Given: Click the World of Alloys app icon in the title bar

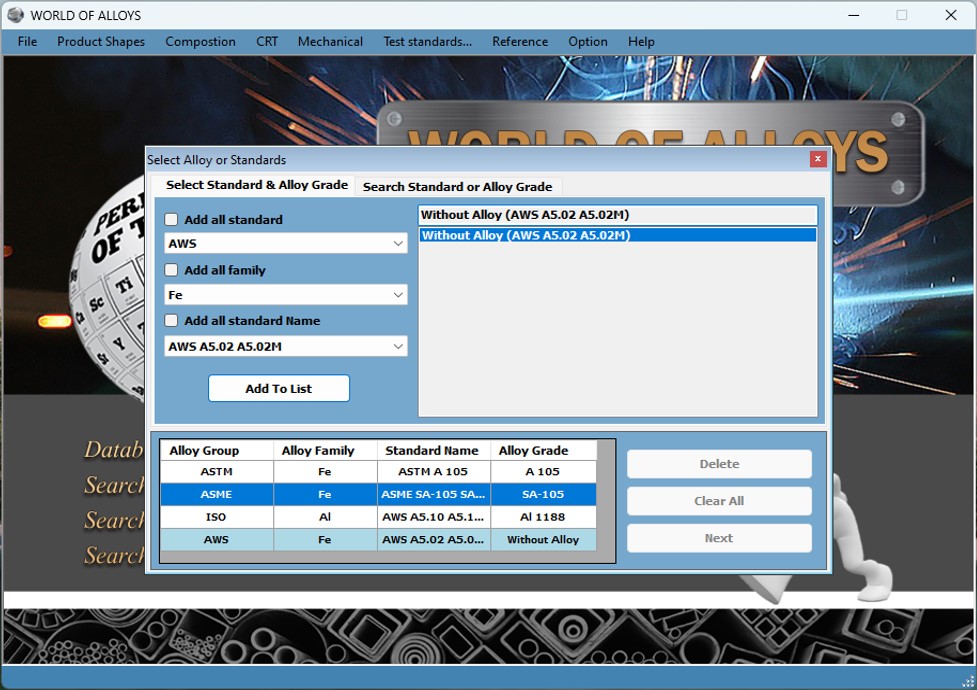Looking at the screenshot, I should pos(15,15).
